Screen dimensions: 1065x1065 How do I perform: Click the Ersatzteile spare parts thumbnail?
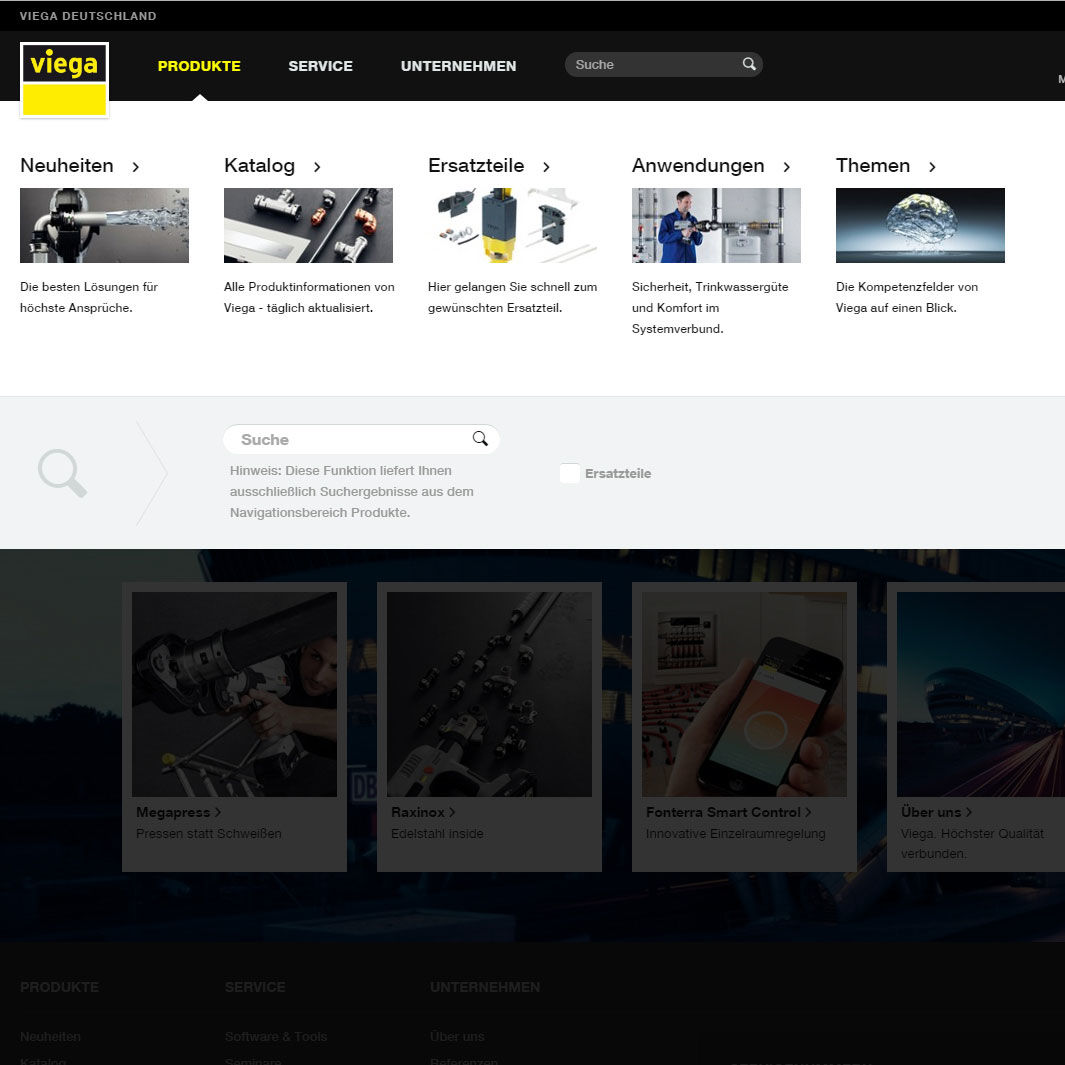[512, 225]
